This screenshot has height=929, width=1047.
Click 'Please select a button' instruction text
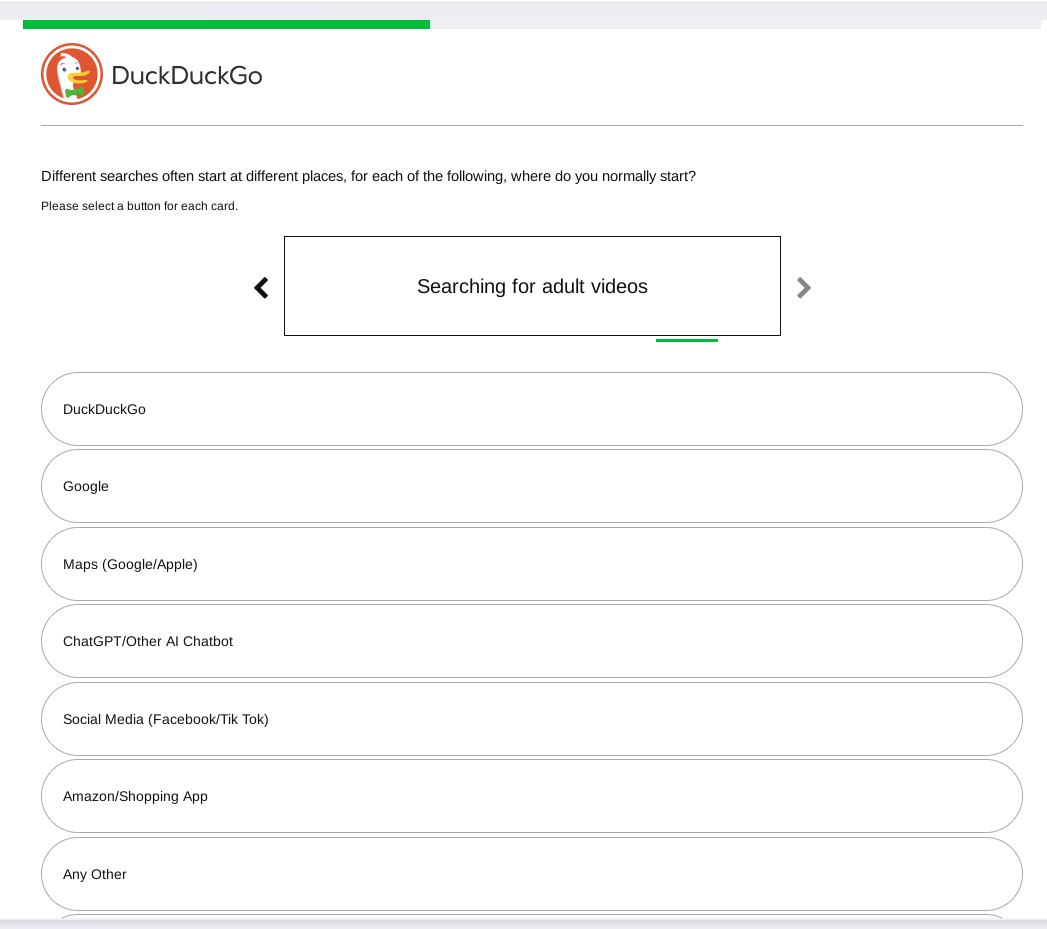[140, 206]
